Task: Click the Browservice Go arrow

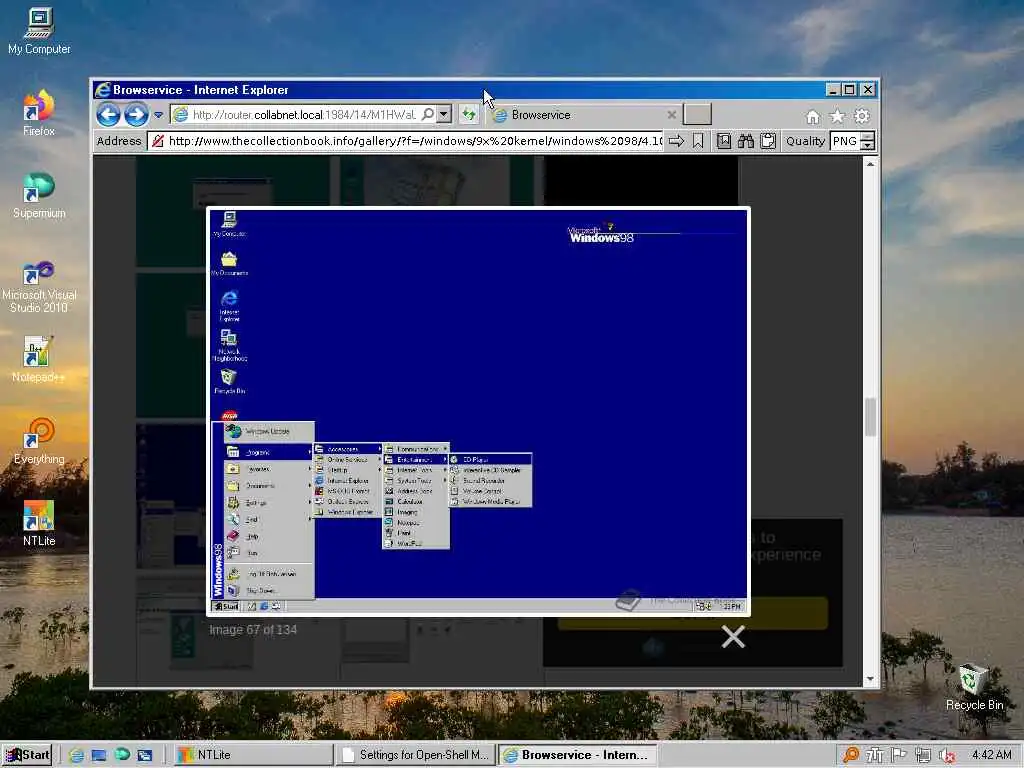Action: pyautogui.click(x=677, y=141)
